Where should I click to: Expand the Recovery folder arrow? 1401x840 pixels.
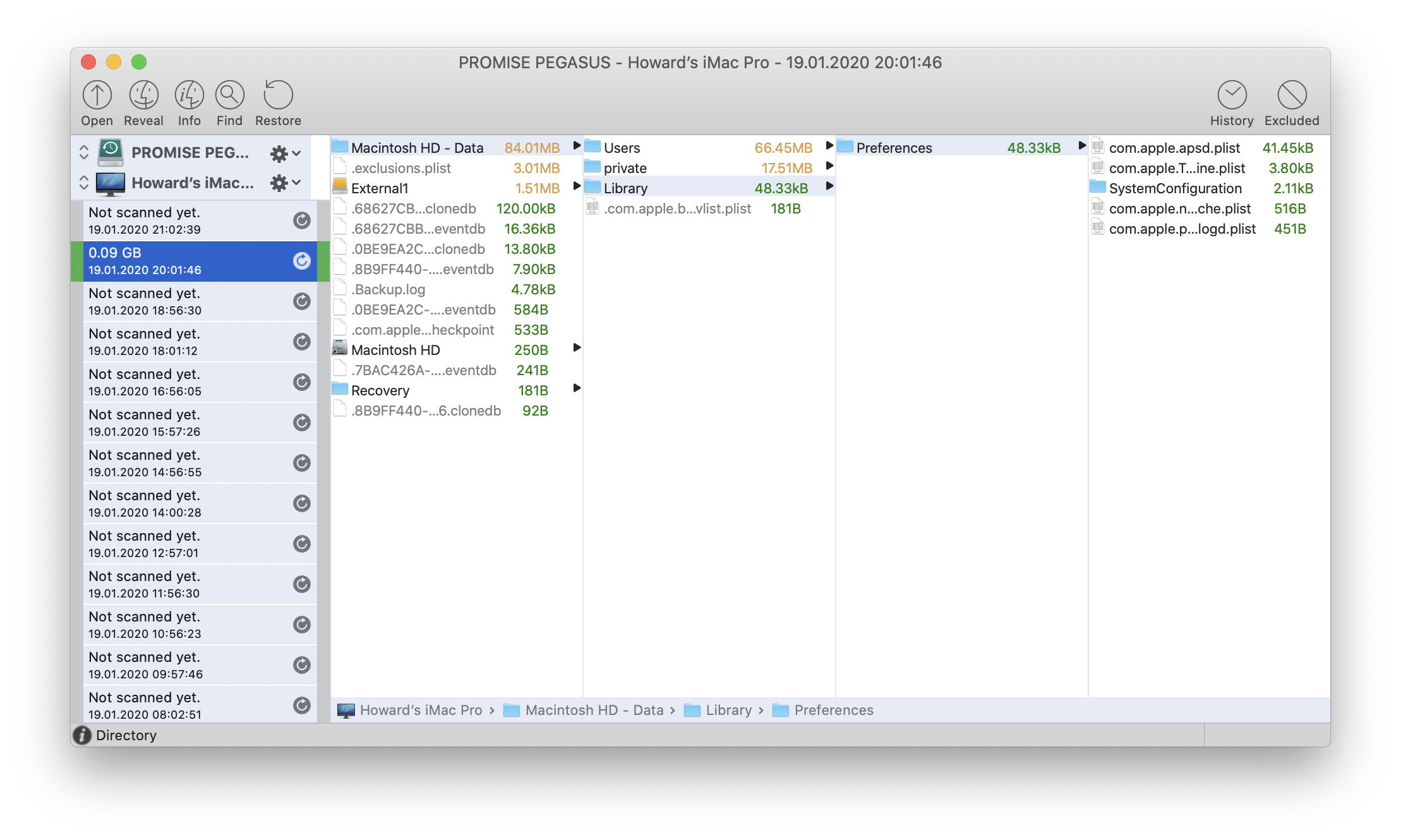pos(576,388)
